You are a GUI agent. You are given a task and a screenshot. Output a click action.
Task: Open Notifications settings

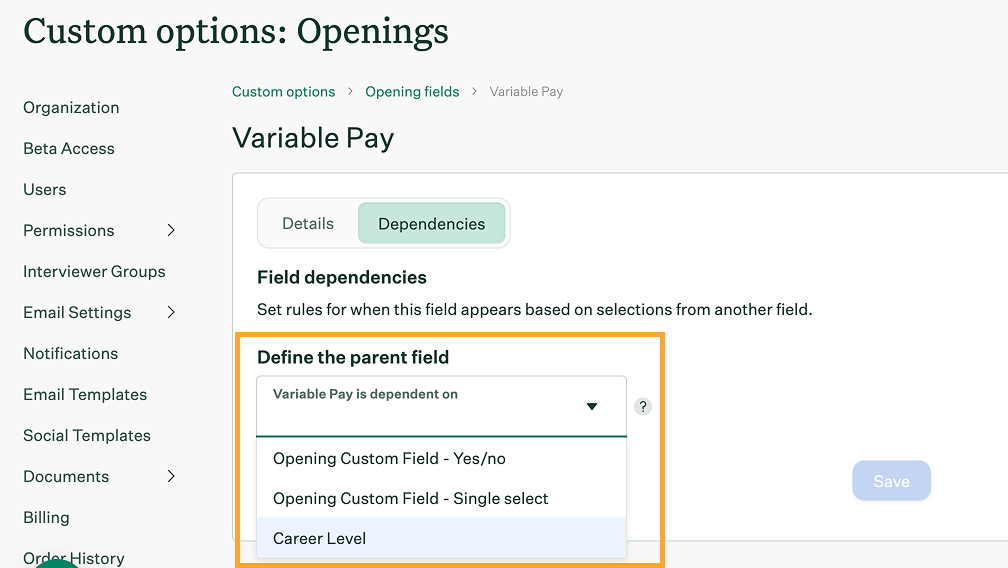pyautogui.click(x=71, y=354)
